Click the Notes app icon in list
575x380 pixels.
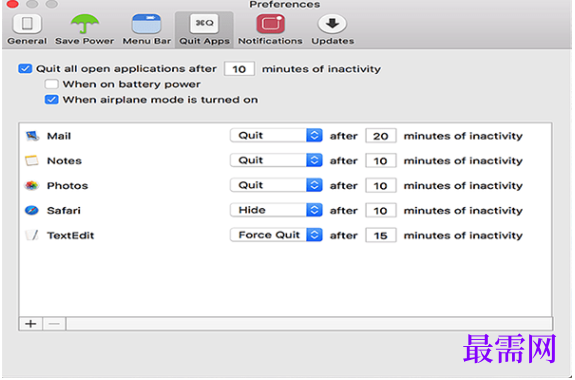[32, 161]
